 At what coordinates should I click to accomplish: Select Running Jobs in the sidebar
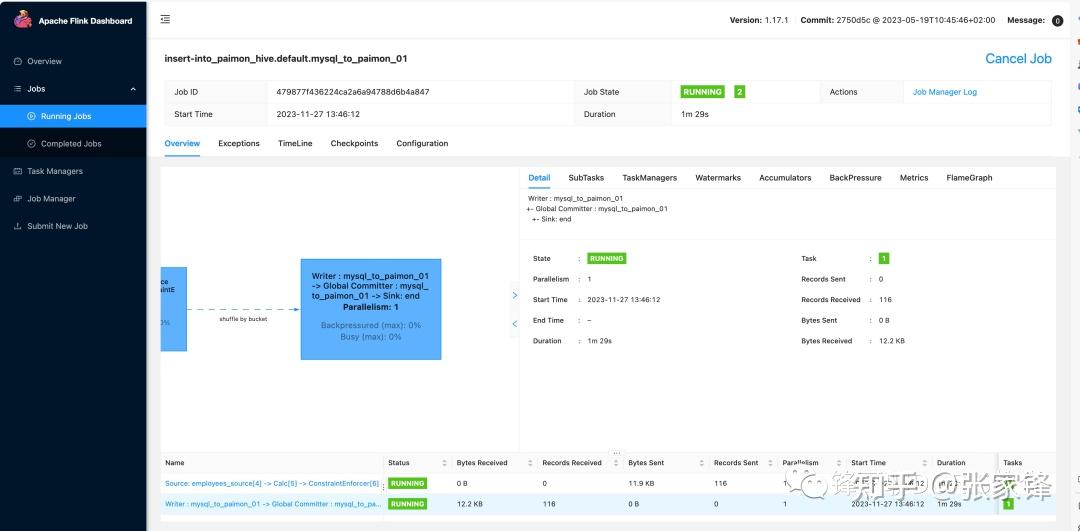[x=73, y=116]
